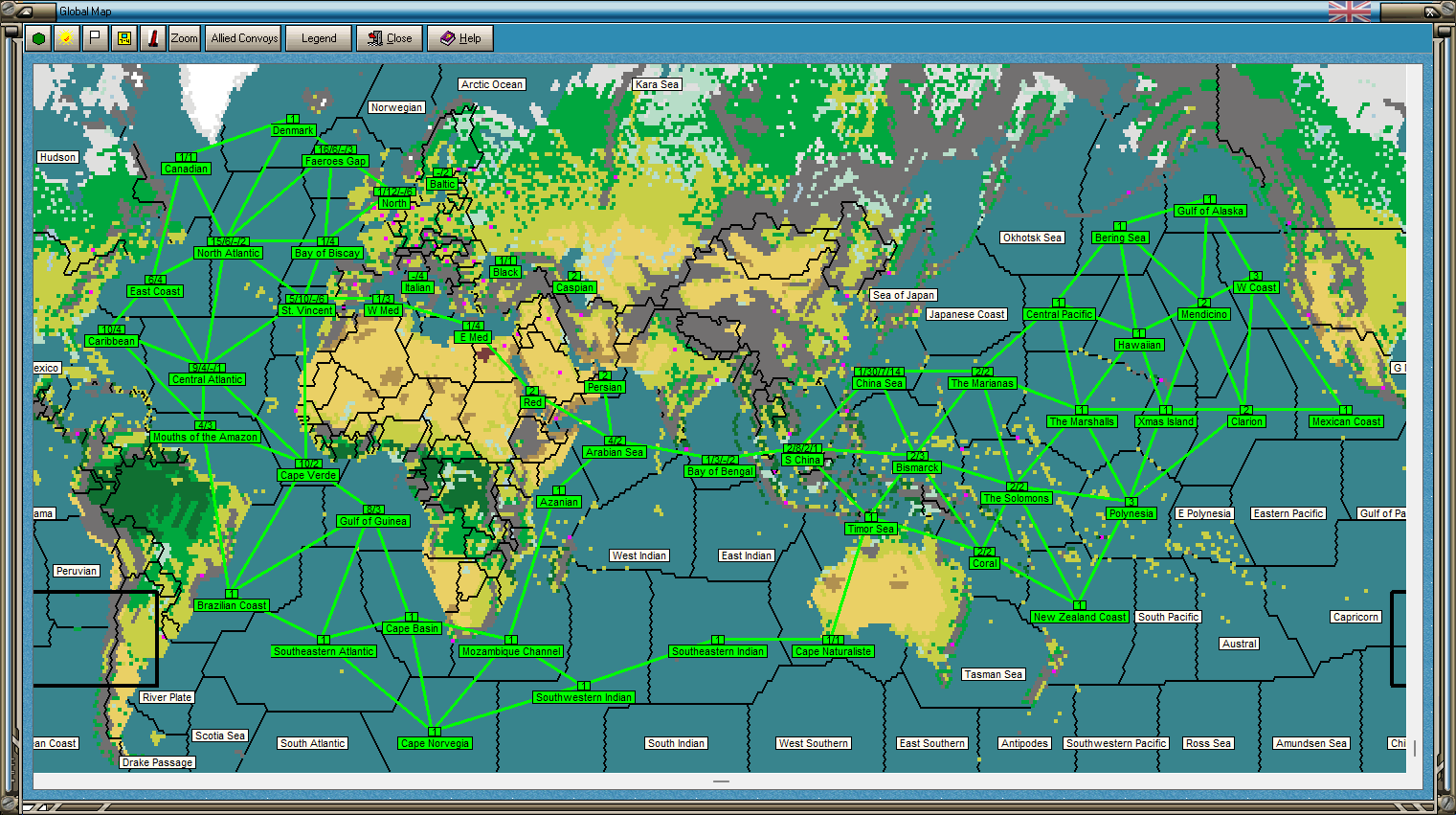Select the Bay of Bengal label
This screenshot has height=815, width=1456.
pyautogui.click(x=720, y=471)
